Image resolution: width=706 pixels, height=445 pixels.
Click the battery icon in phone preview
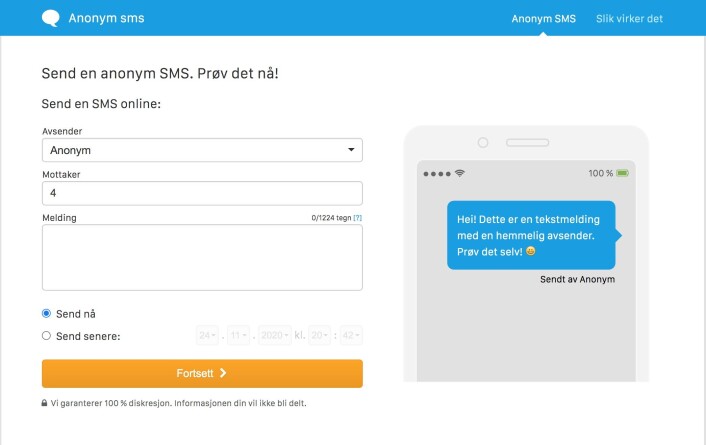622,173
